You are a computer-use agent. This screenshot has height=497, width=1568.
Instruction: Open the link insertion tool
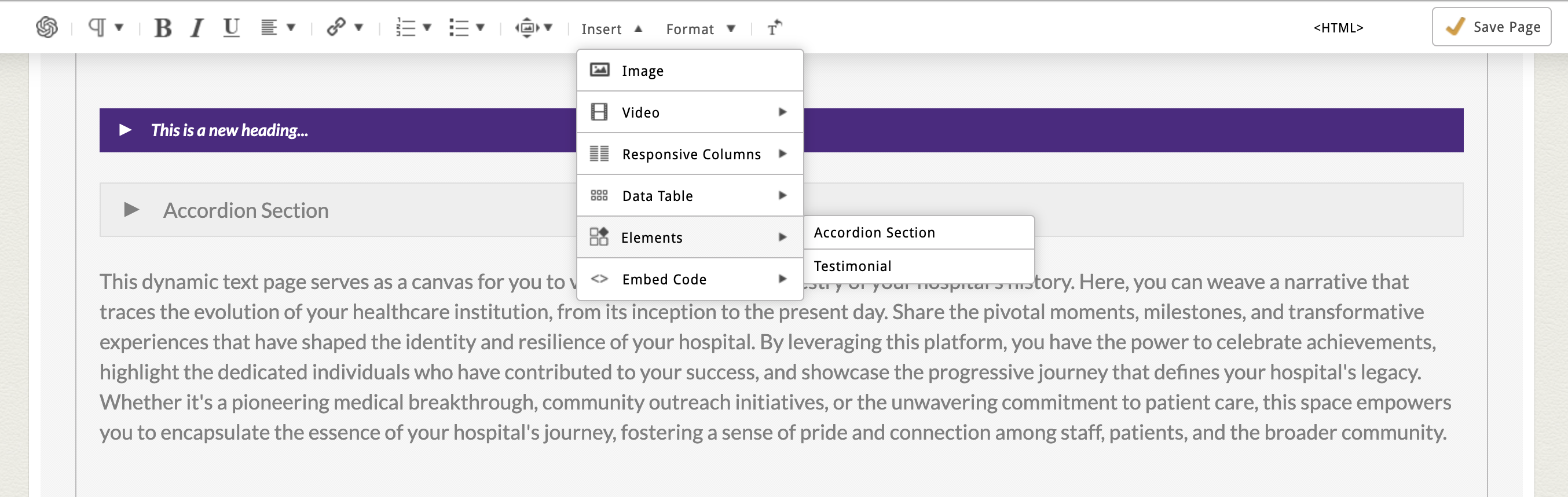click(x=336, y=27)
